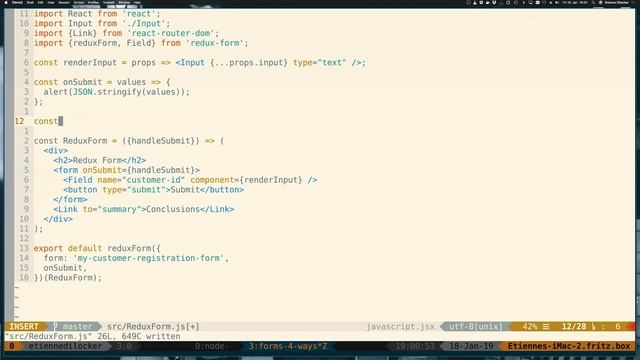Click the user name in menu bar
Viewport: 640px width, 360px height.
tap(616, 2)
